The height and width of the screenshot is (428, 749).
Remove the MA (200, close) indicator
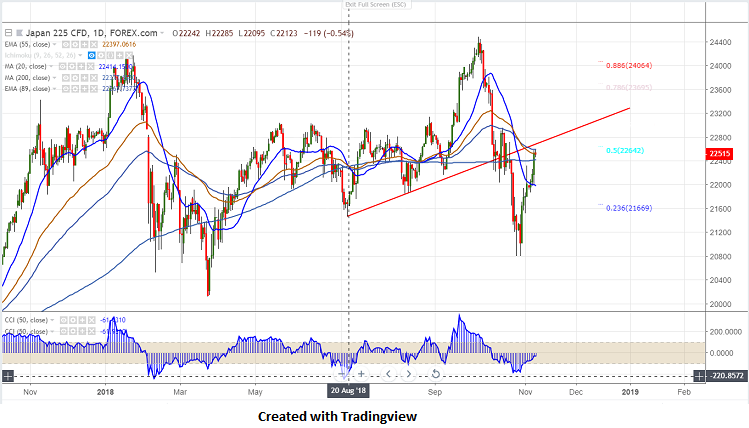[x=94, y=78]
